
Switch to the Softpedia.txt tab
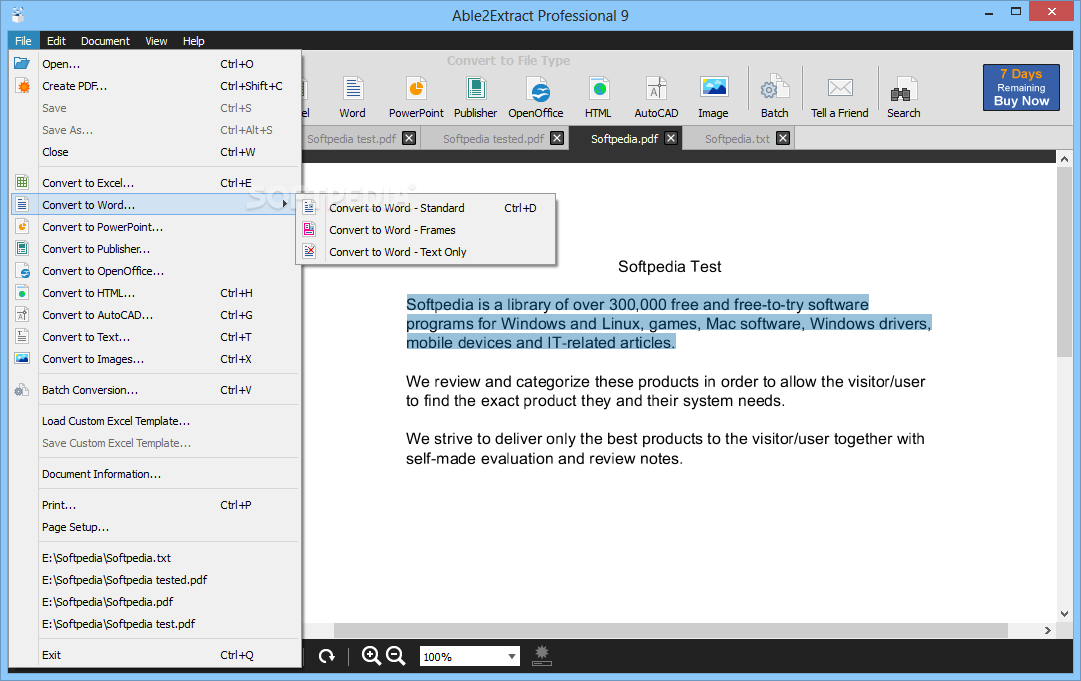point(737,139)
